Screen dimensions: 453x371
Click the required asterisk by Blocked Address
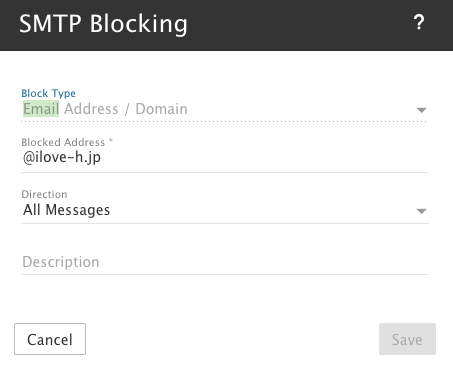111,140
